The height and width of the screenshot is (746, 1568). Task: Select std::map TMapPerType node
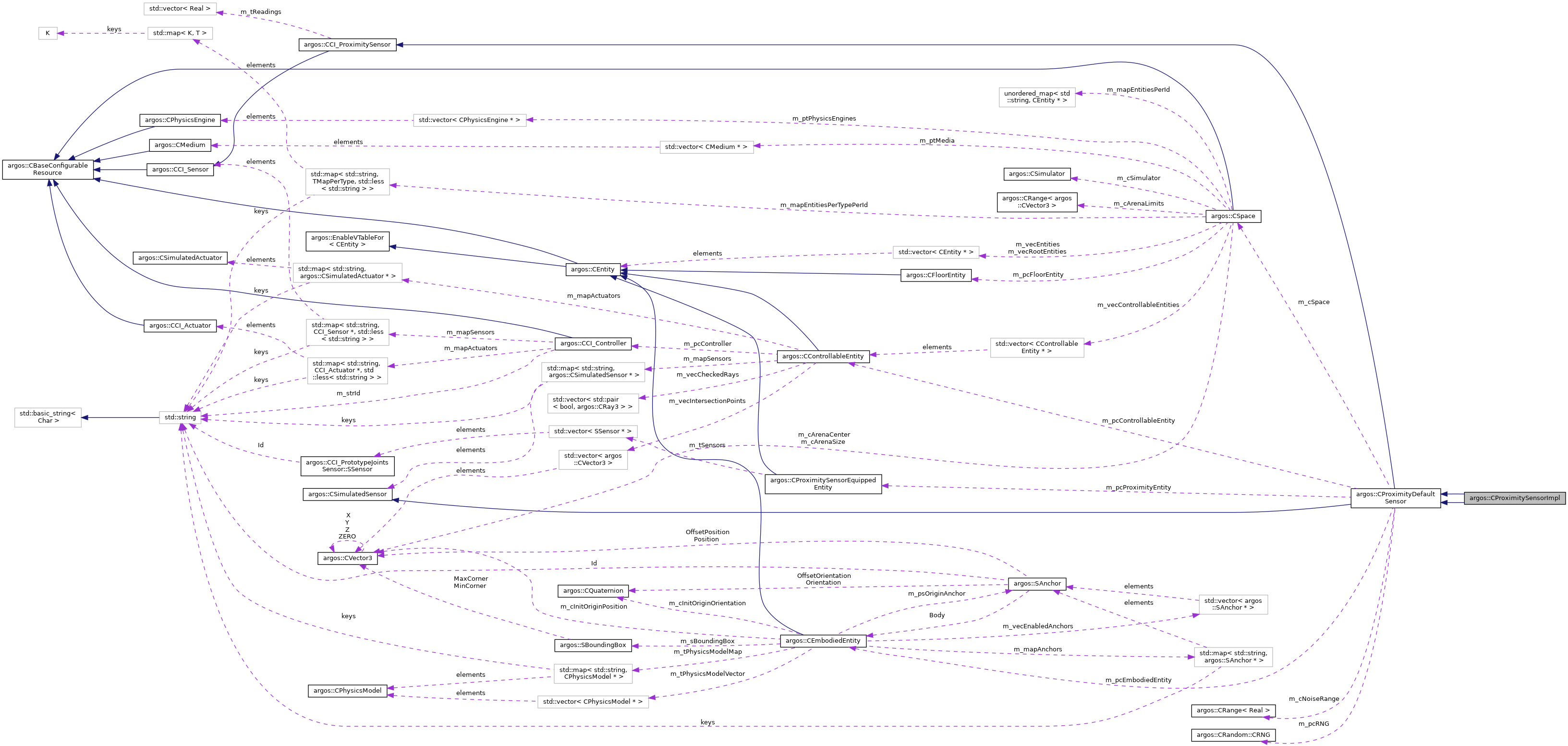tap(348, 182)
